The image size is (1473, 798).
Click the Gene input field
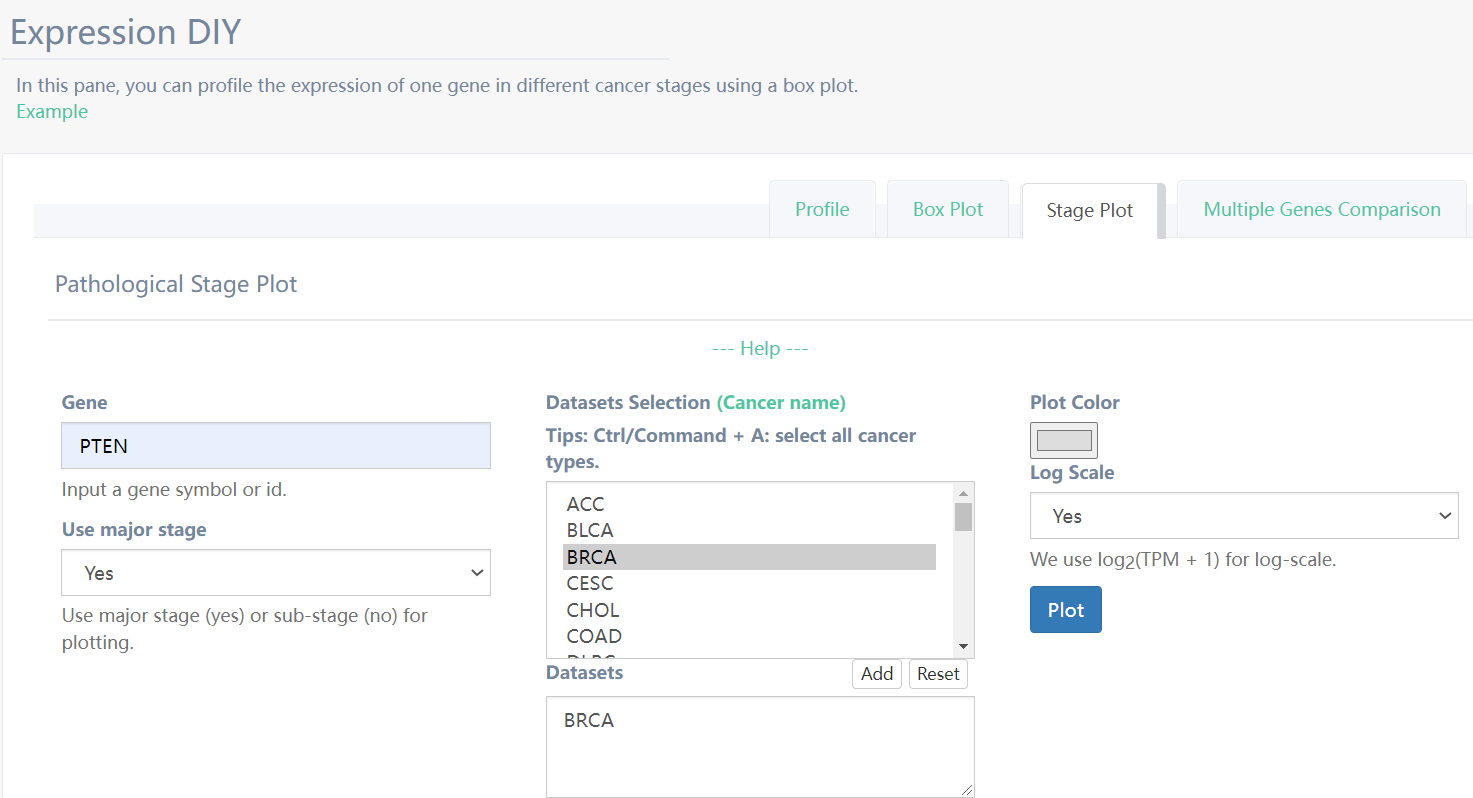tap(275, 446)
